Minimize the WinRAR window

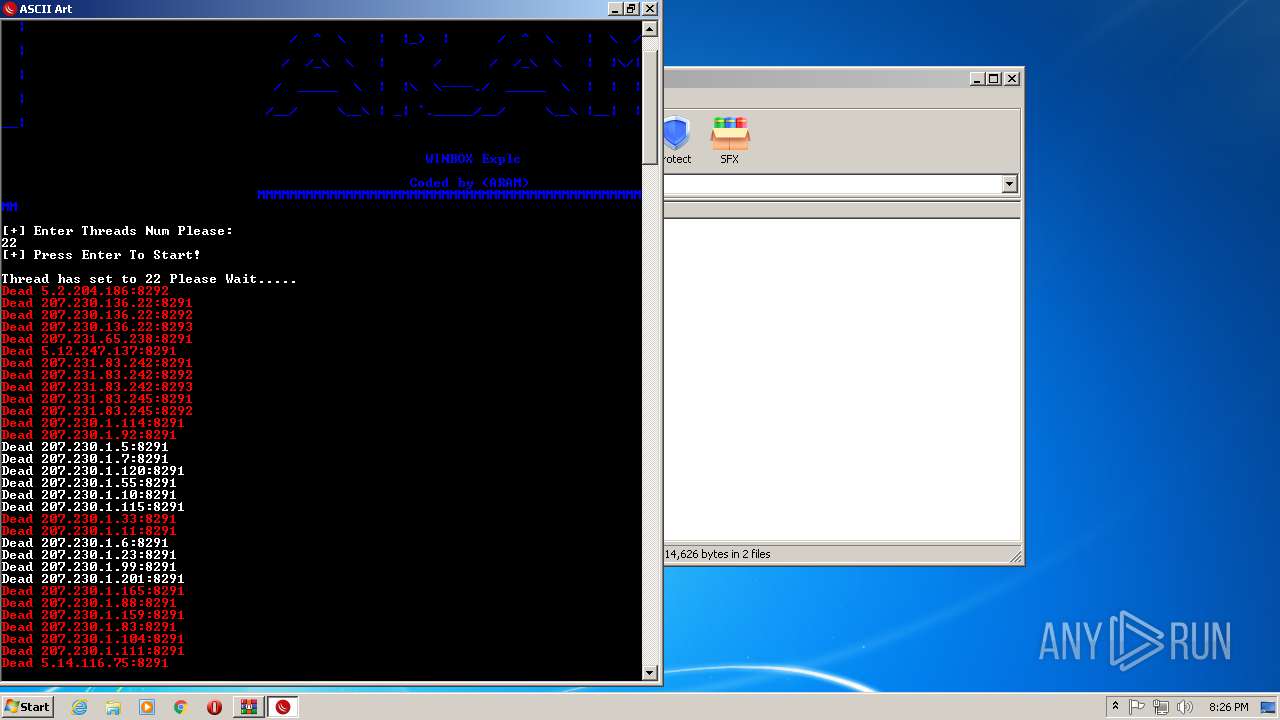pos(976,78)
